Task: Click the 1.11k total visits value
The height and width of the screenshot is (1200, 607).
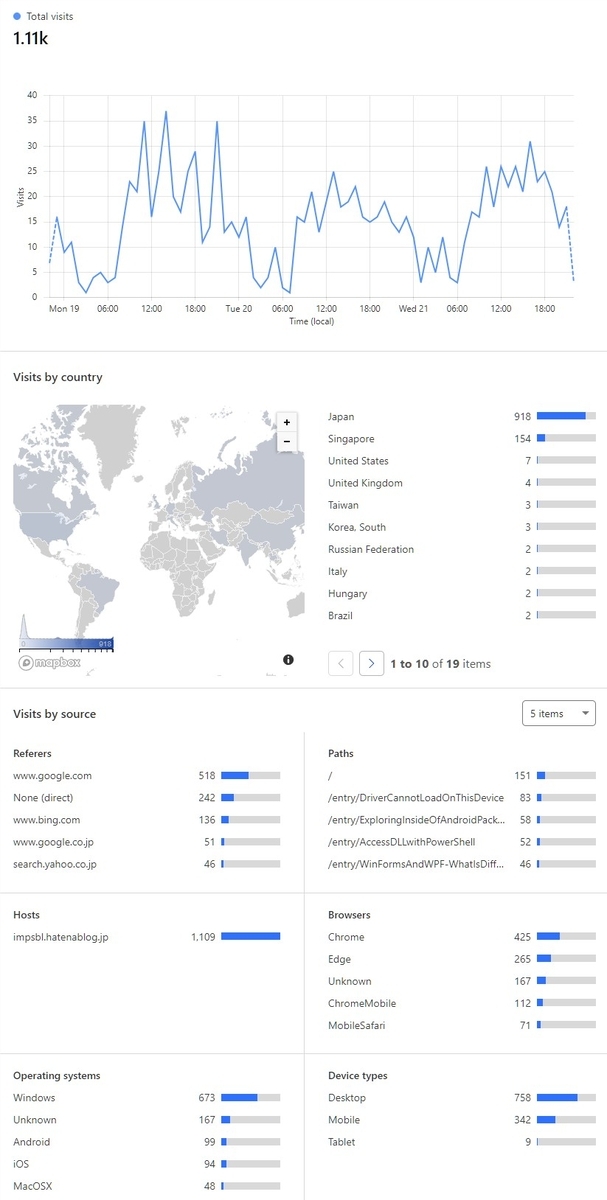Action: click(x=30, y=38)
